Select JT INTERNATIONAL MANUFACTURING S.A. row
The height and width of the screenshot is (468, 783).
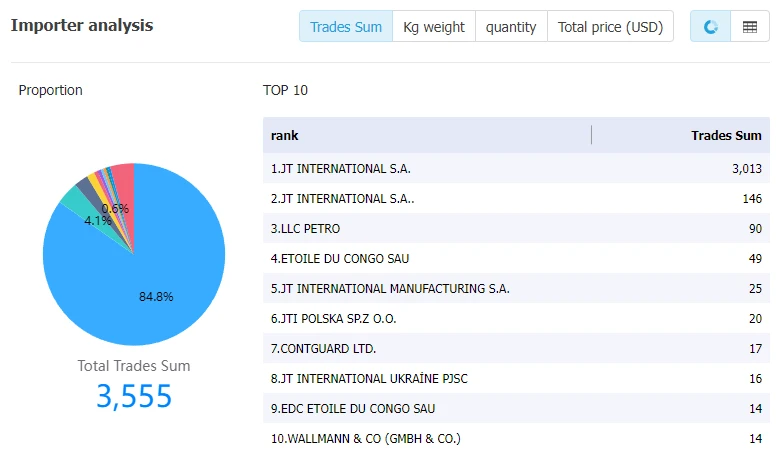[x=516, y=288]
